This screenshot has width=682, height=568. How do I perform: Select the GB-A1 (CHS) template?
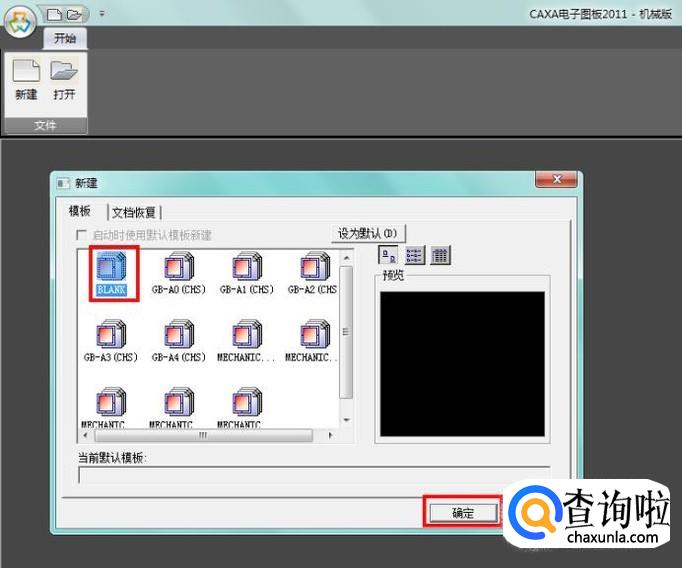247,274
